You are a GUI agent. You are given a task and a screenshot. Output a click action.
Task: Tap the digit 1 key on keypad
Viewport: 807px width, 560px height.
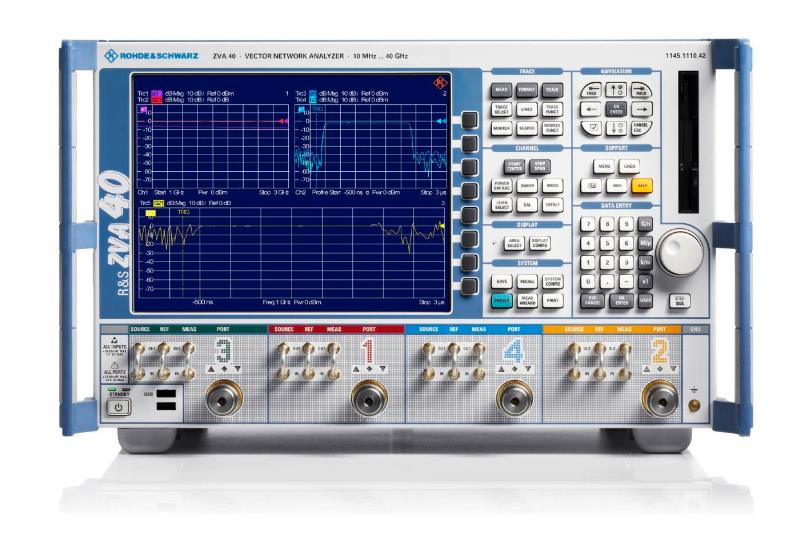pyautogui.click(x=589, y=262)
